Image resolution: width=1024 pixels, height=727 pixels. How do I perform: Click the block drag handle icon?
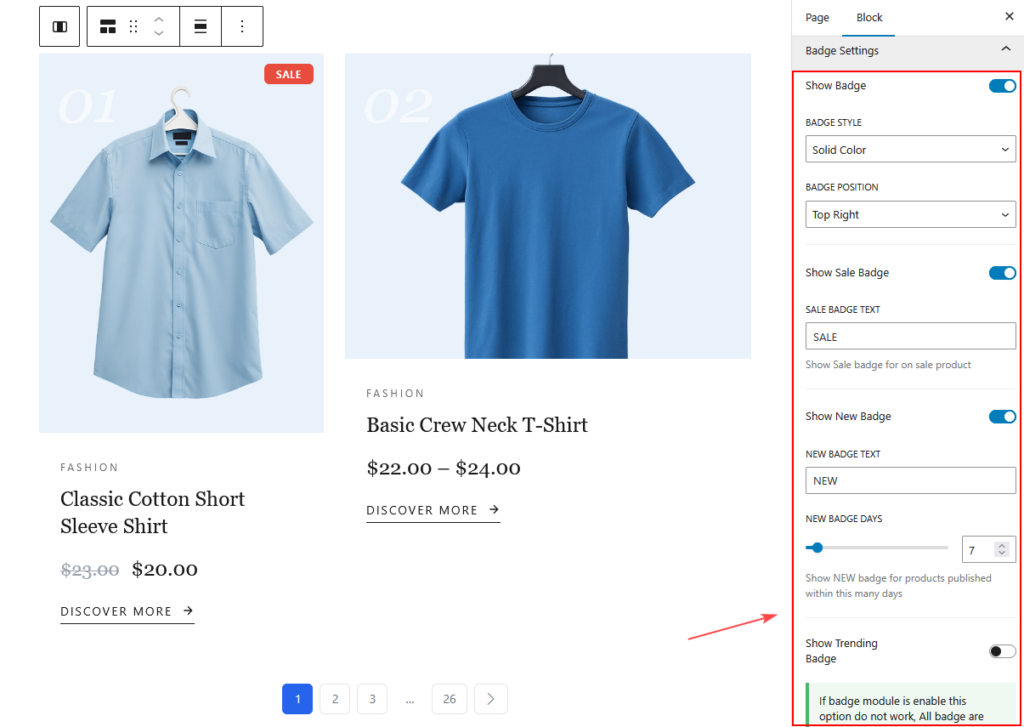[x=134, y=27]
